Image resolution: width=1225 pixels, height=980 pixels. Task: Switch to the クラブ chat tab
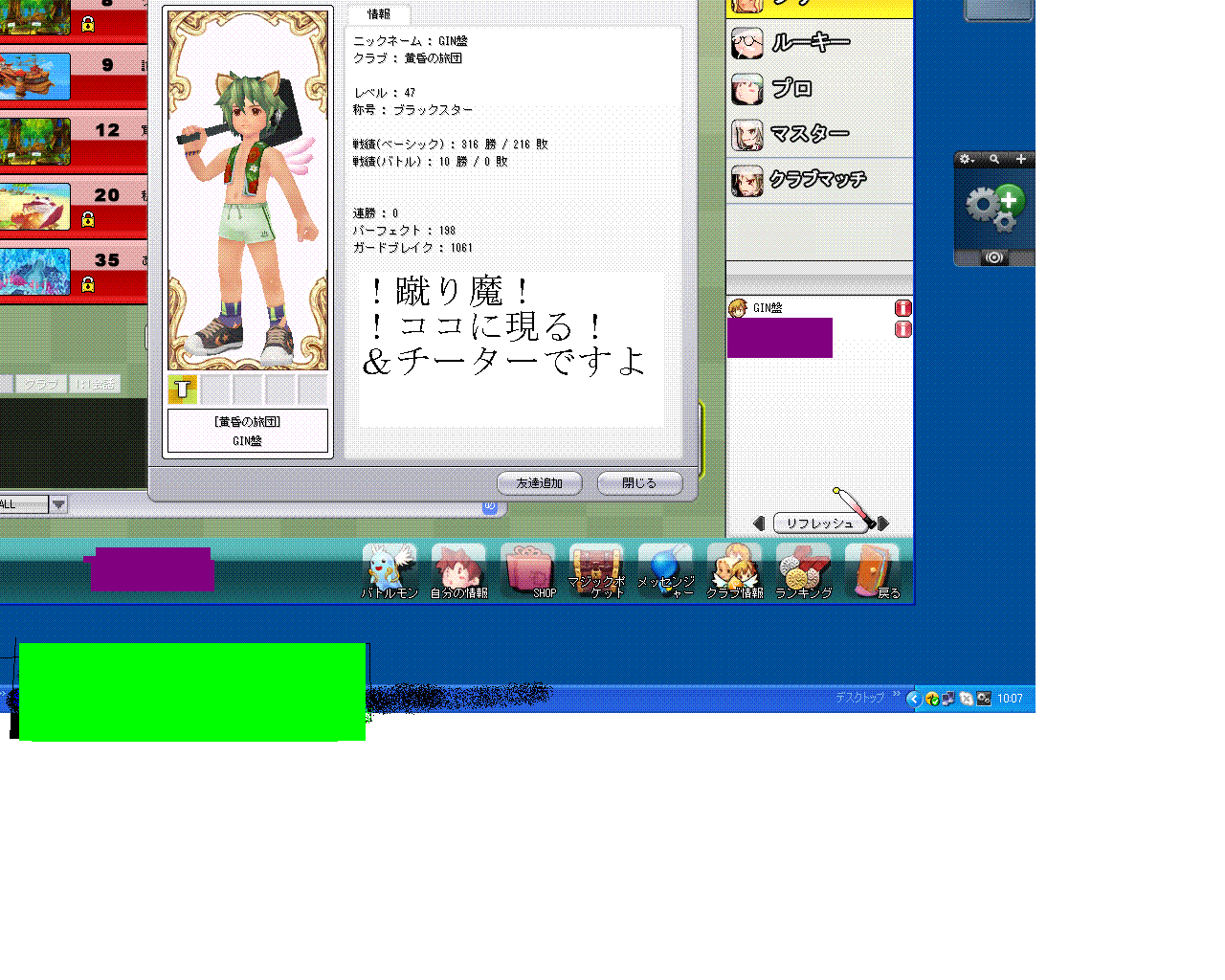coord(41,384)
